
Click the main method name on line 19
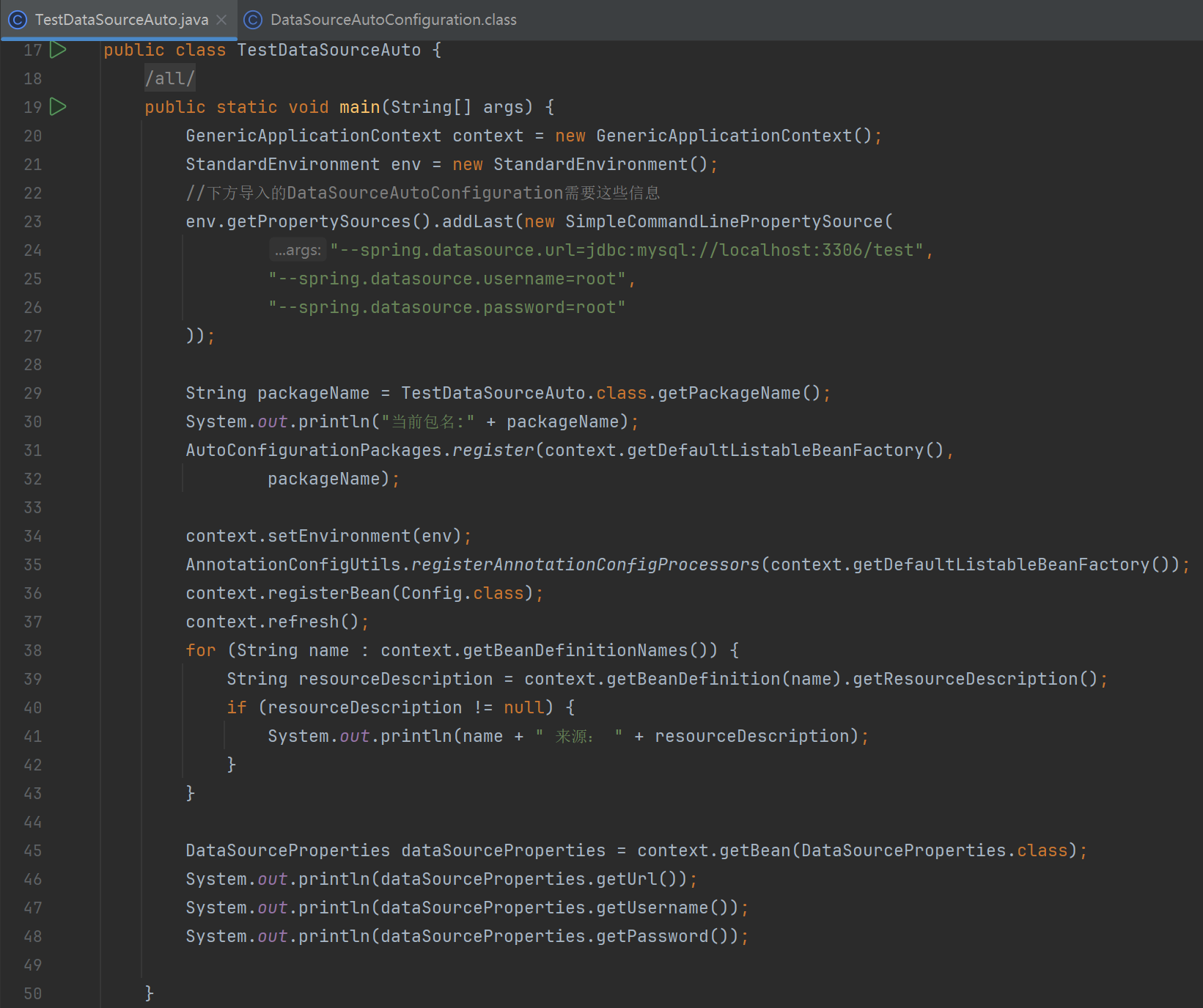point(360,108)
